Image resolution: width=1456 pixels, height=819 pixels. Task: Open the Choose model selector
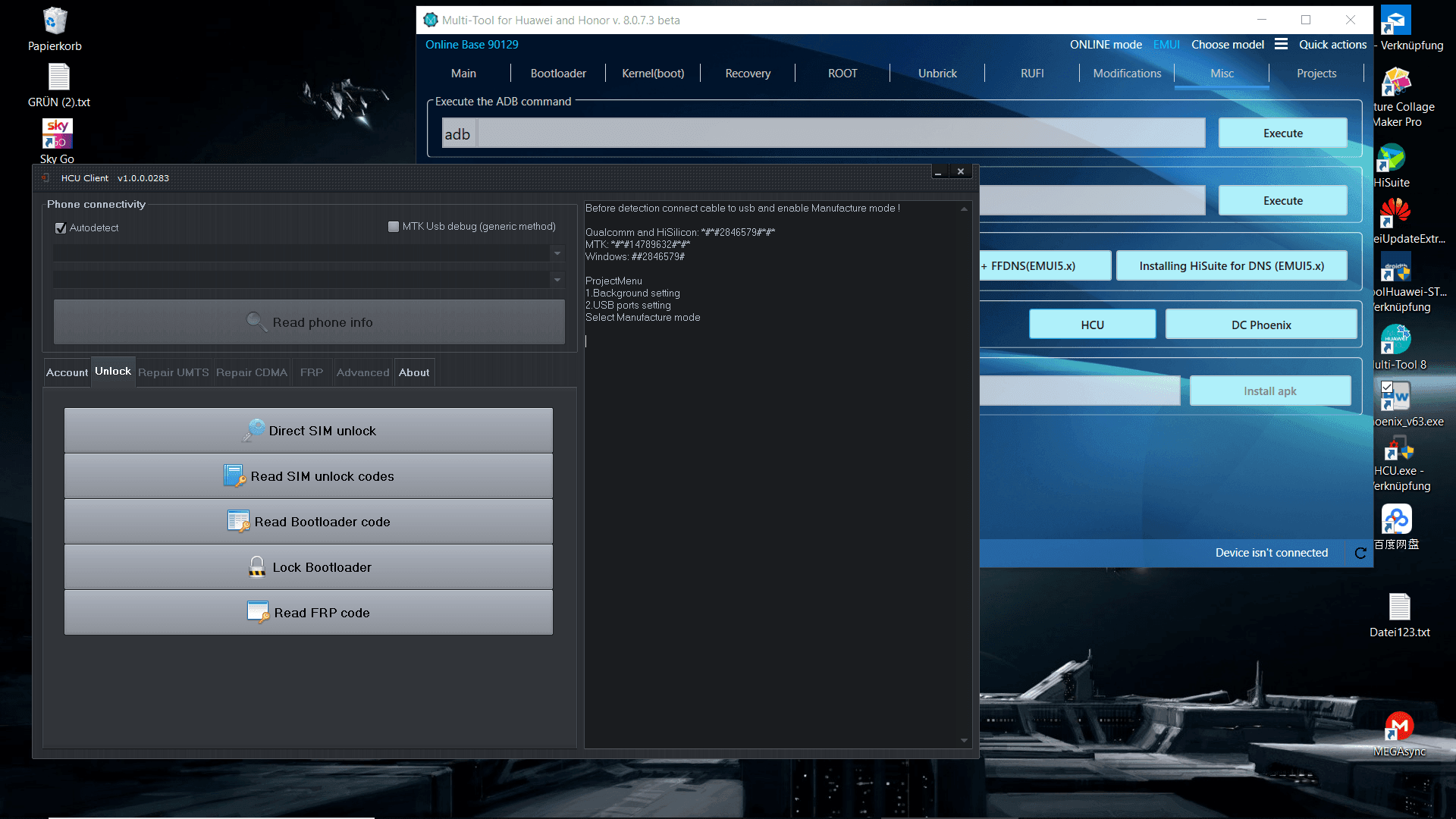click(x=1228, y=44)
